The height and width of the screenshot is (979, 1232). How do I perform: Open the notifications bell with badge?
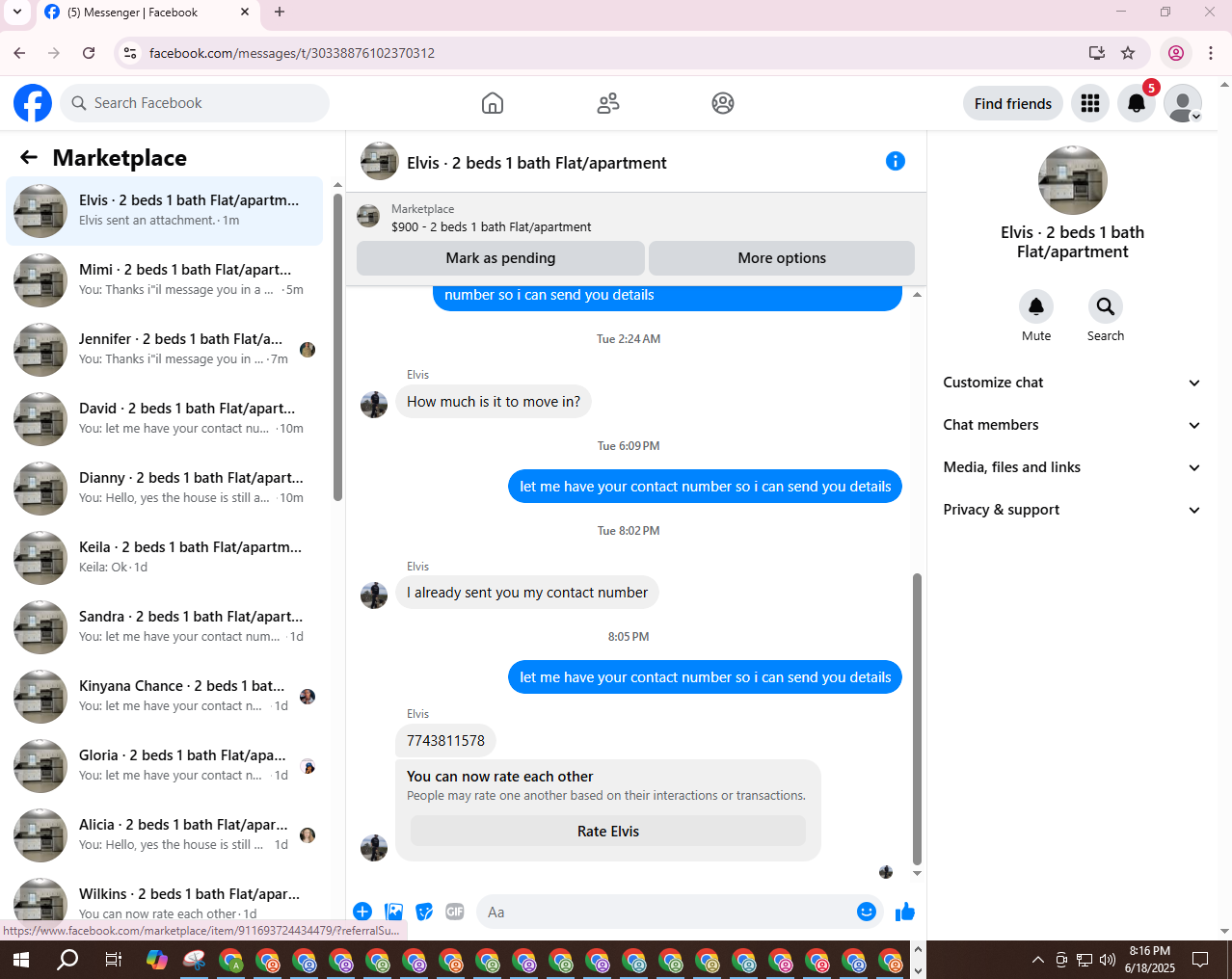[1137, 103]
